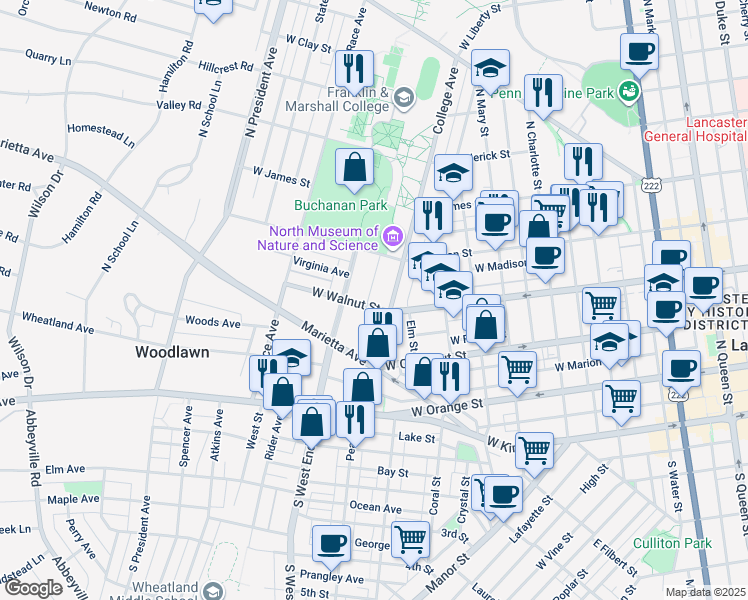Click the Hillcrest Rd street label
The width and height of the screenshot is (748, 600).
tap(226, 66)
